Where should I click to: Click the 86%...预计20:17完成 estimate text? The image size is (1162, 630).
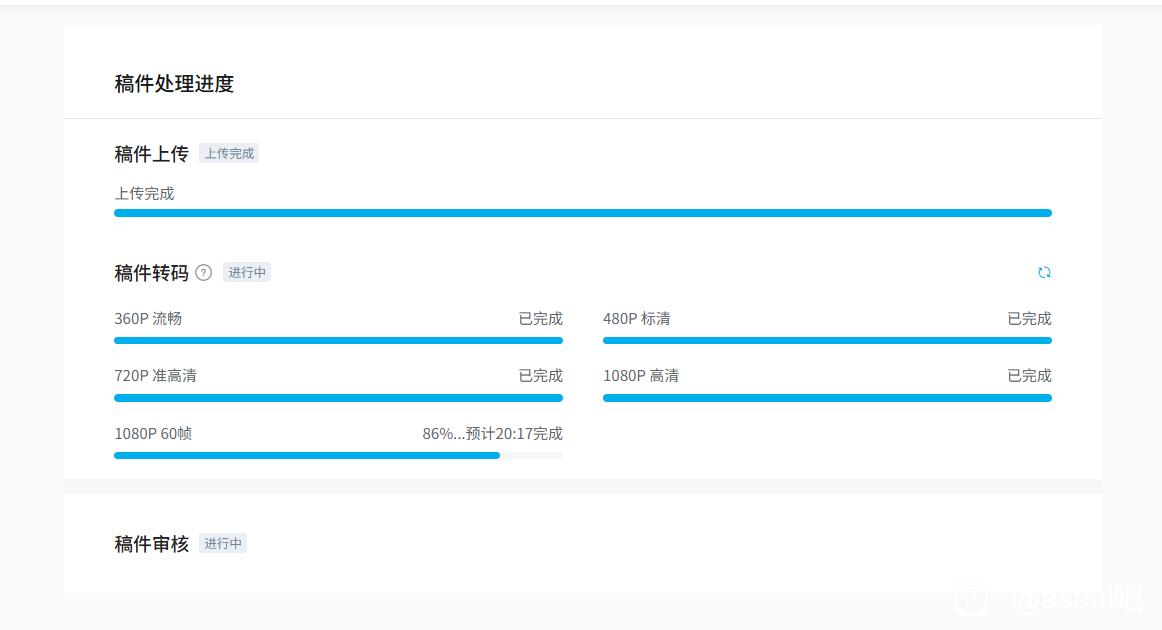click(492, 434)
